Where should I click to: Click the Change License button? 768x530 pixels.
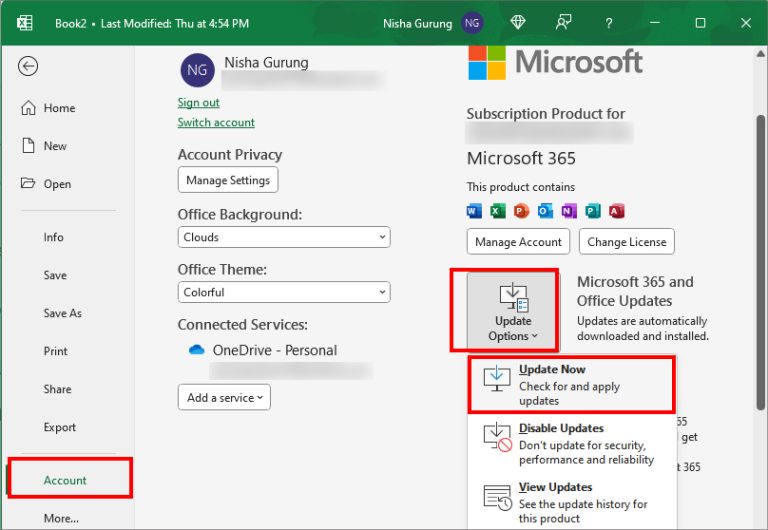[x=626, y=241]
